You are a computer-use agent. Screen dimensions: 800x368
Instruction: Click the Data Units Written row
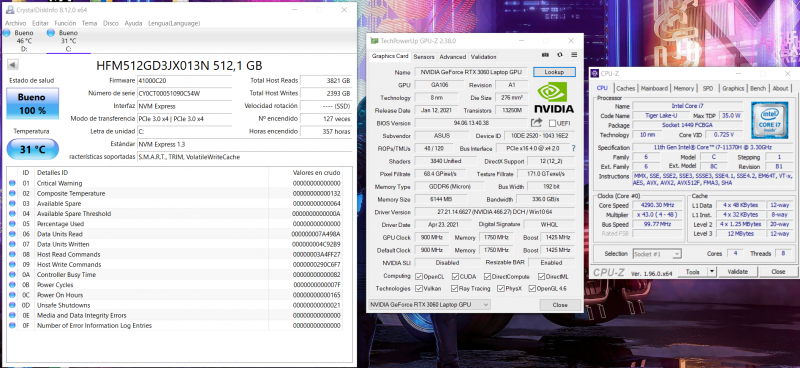pos(175,244)
